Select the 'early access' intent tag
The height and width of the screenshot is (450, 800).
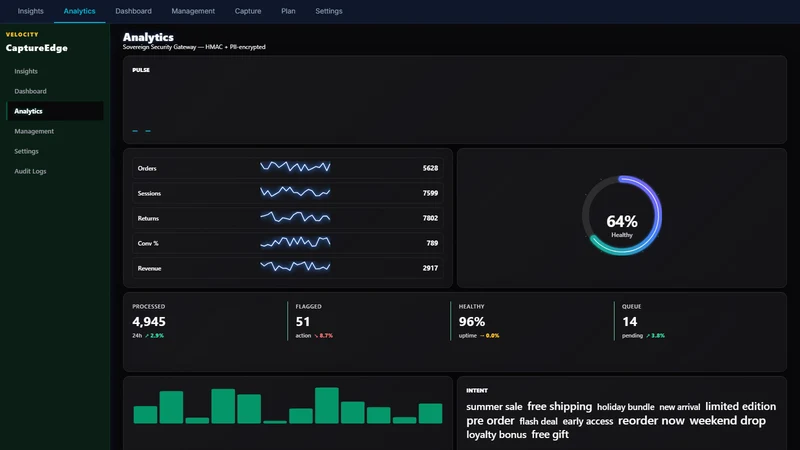tap(588, 421)
